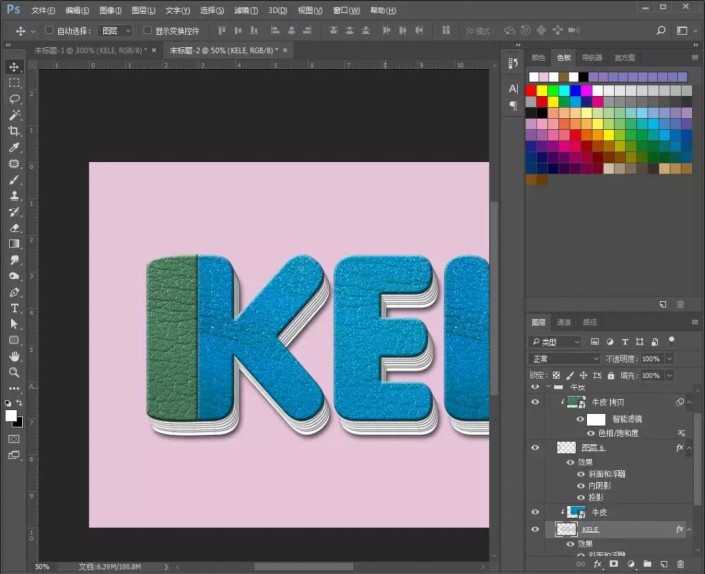Image resolution: width=705 pixels, height=574 pixels.
Task: Select the Lasso tool
Action: tap(14, 99)
